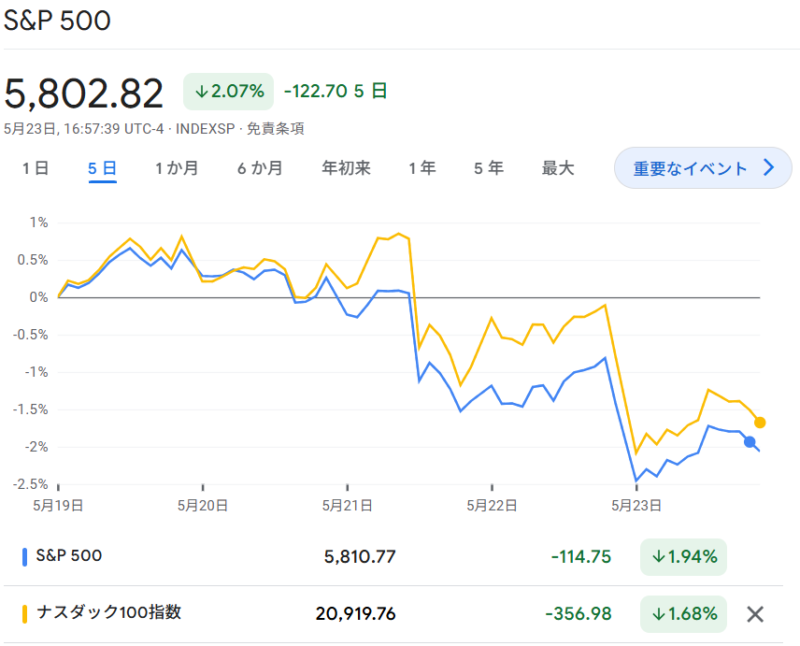Click the -2.5% y-axis label
The image size is (800, 646).
tap(31, 484)
